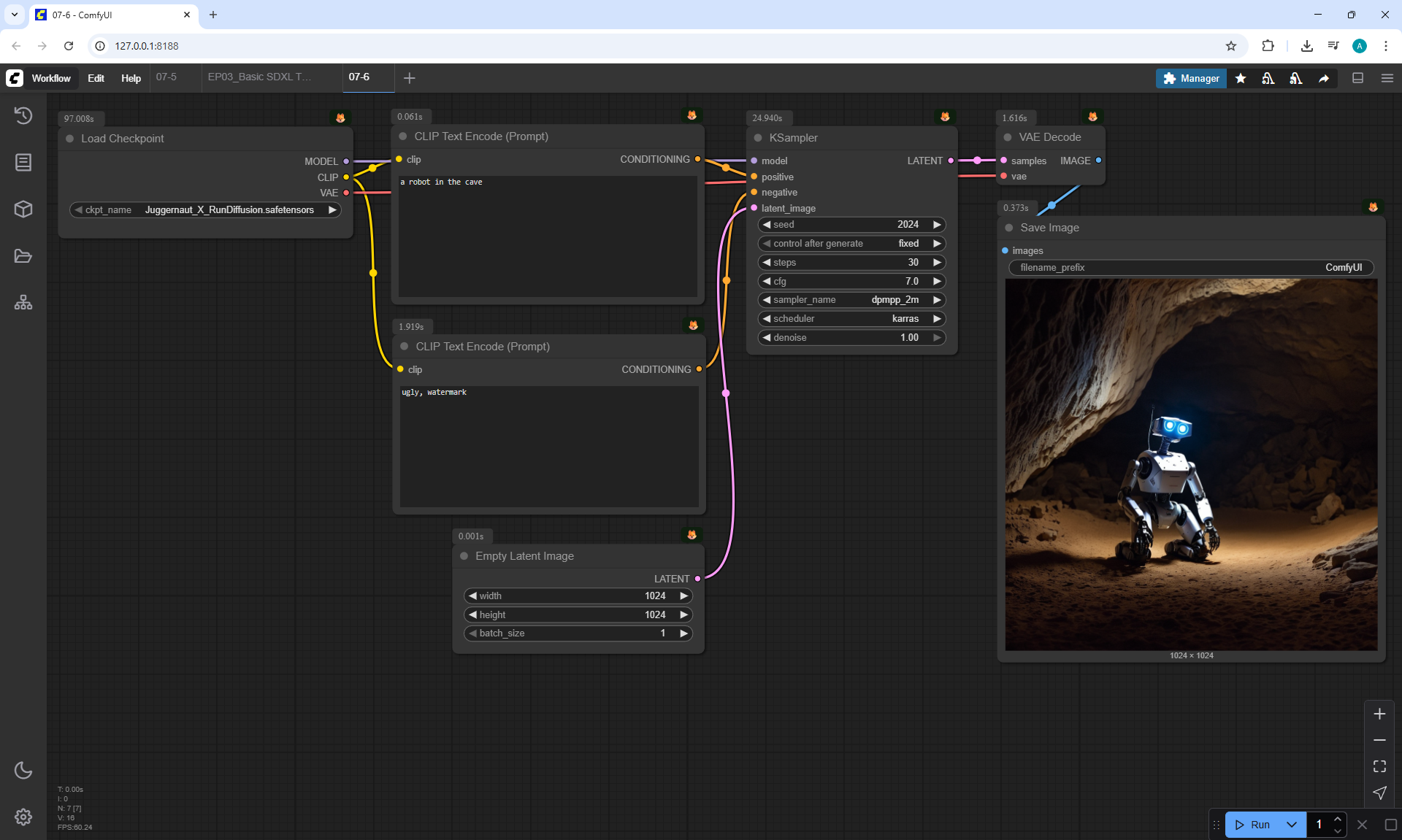Zoom in the canvas with plus icon
This screenshot has height=840, width=1402.
tap(1379, 714)
